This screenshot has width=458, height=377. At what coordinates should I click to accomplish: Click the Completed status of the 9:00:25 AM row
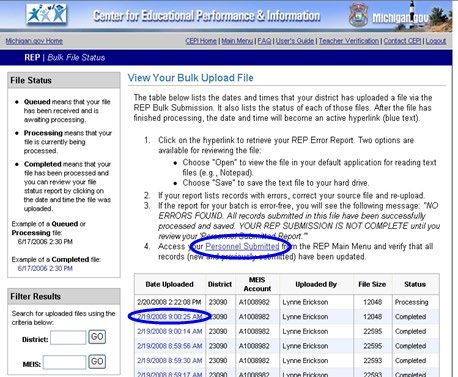[x=411, y=317]
